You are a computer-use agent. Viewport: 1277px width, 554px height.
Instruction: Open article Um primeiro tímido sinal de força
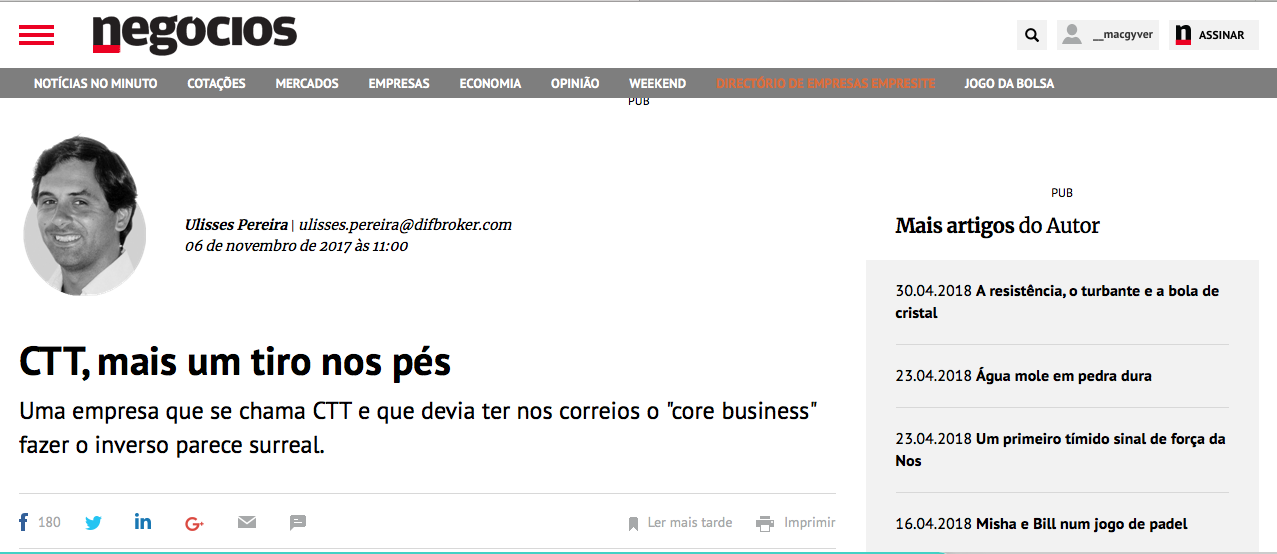(1060, 450)
